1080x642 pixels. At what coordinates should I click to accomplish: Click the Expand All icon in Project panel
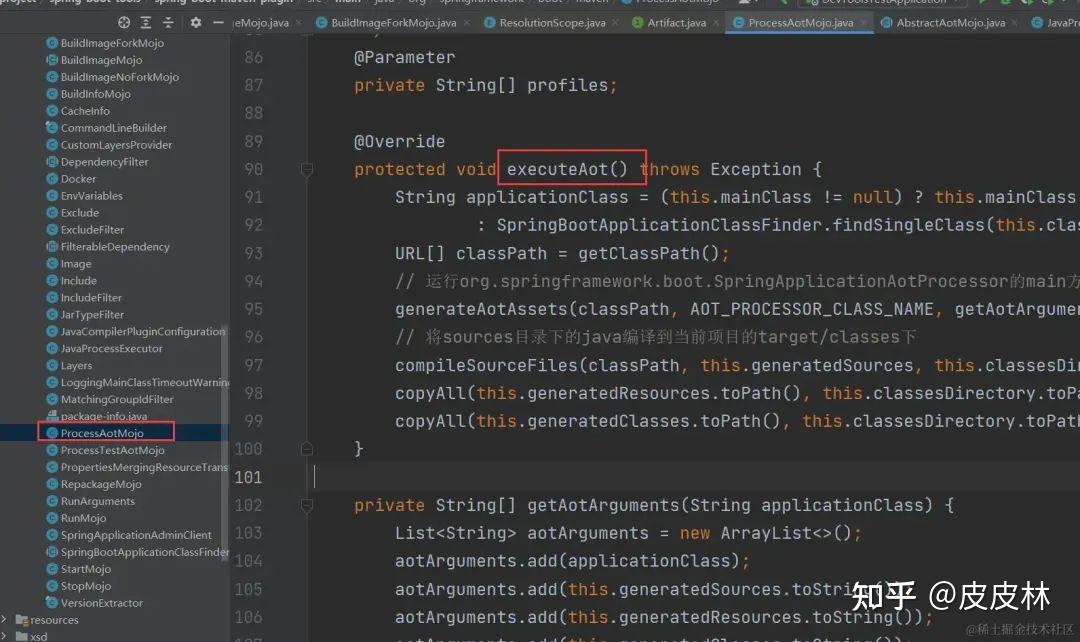click(x=146, y=22)
